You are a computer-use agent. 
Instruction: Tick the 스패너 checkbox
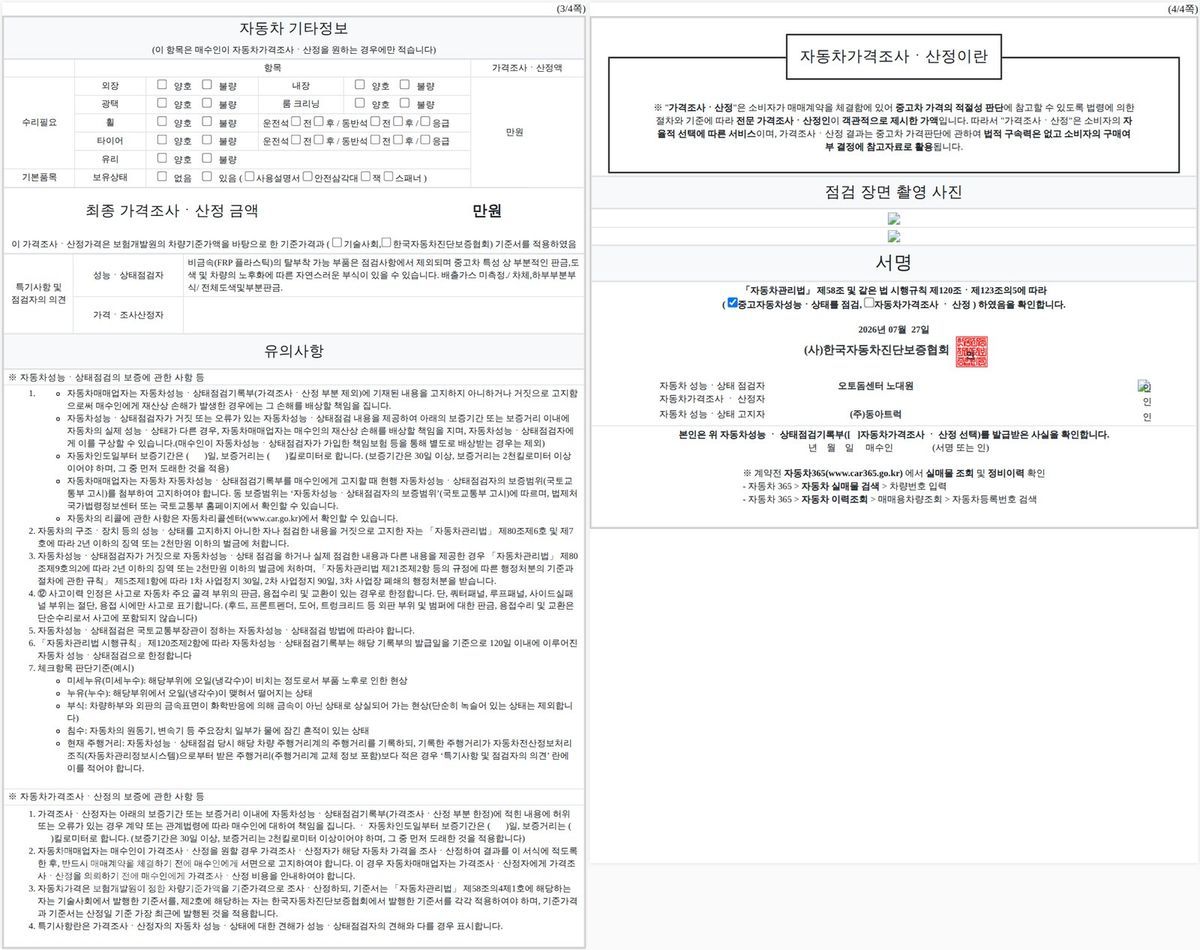(x=388, y=177)
